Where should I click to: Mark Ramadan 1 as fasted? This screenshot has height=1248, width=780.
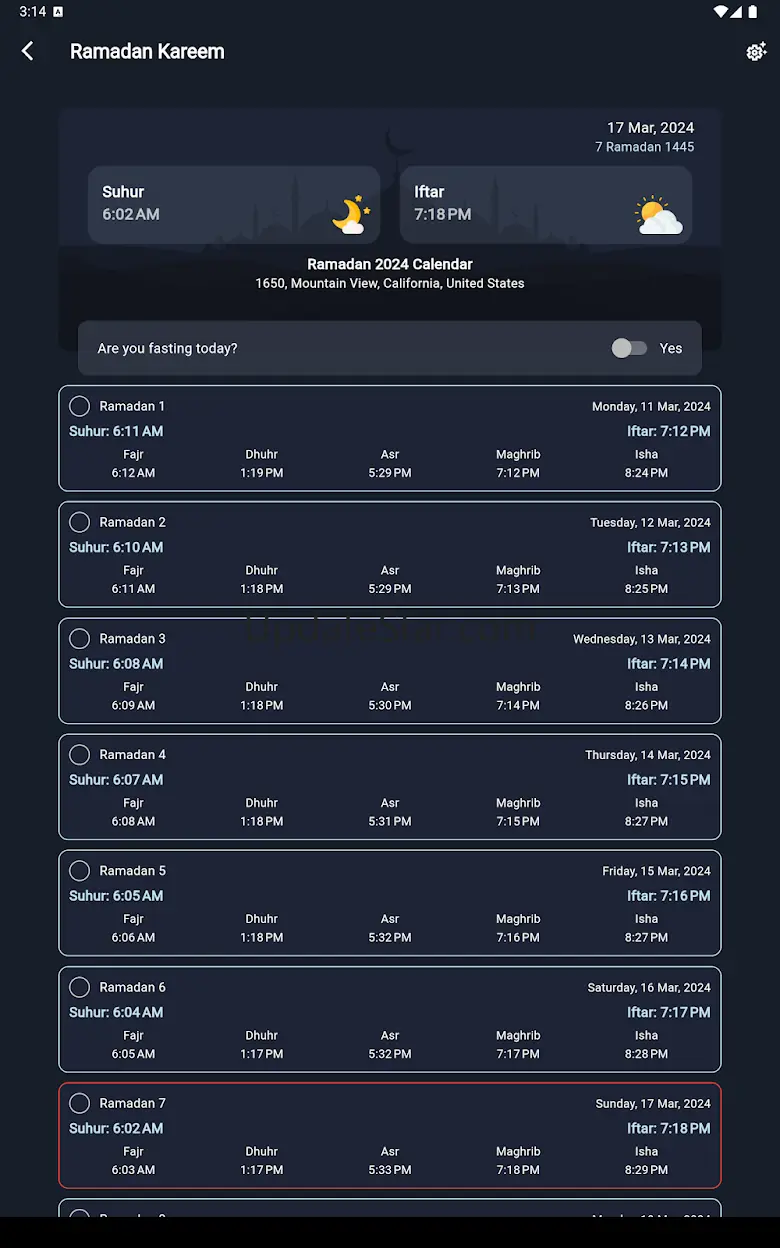coord(80,406)
